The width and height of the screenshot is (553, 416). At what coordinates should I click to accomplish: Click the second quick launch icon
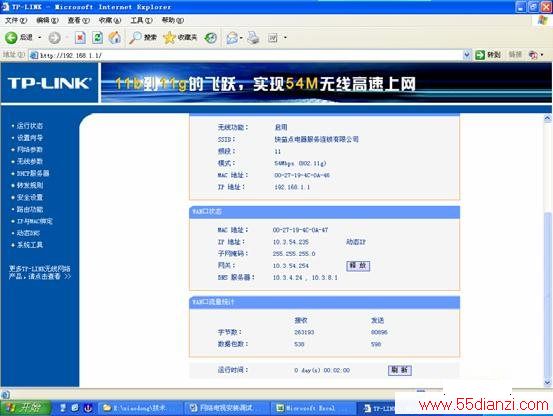tap(75, 408)
